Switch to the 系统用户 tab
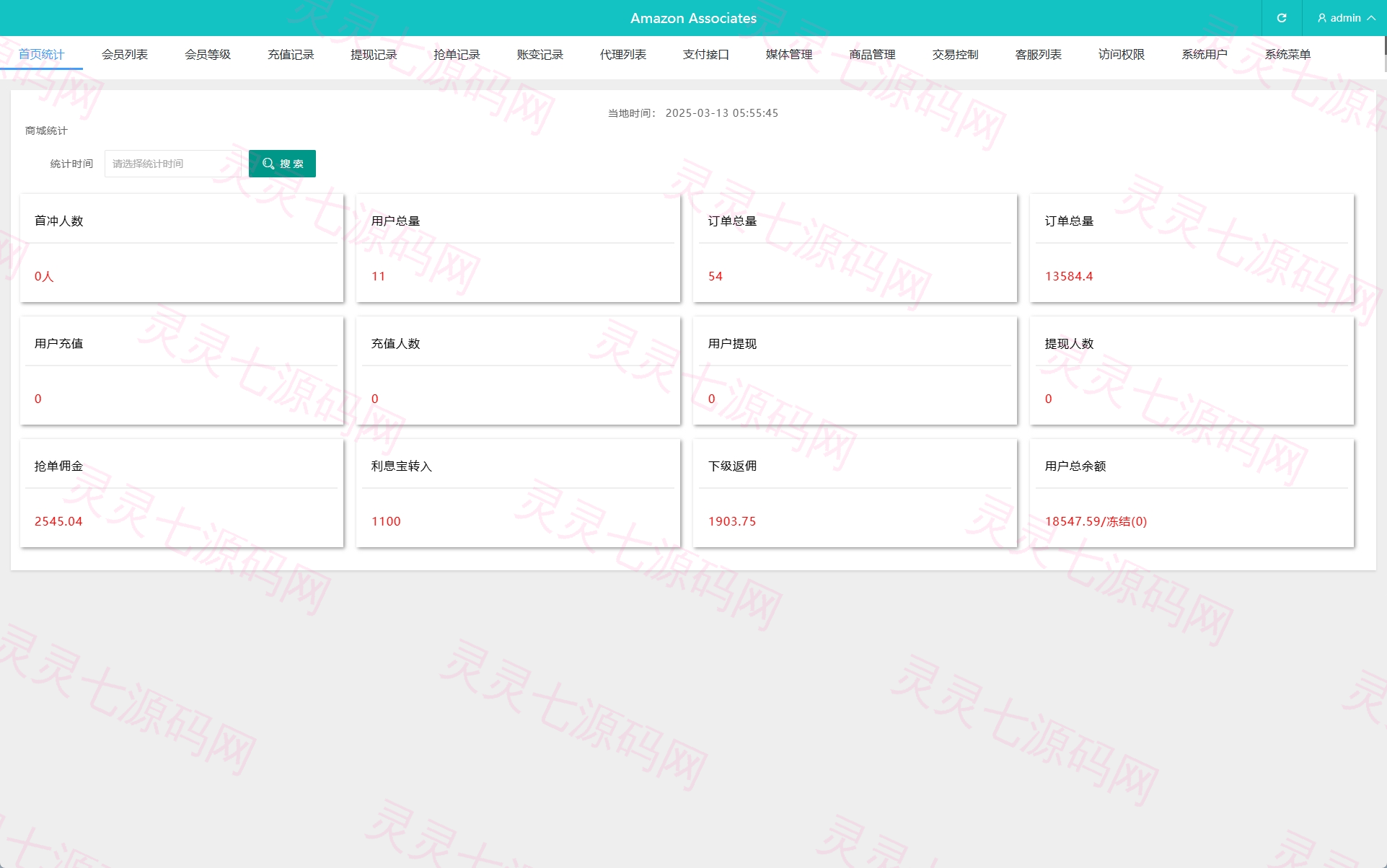Image resolution: width=1387 pixels, height=868 pixels. coord(1205,54)
